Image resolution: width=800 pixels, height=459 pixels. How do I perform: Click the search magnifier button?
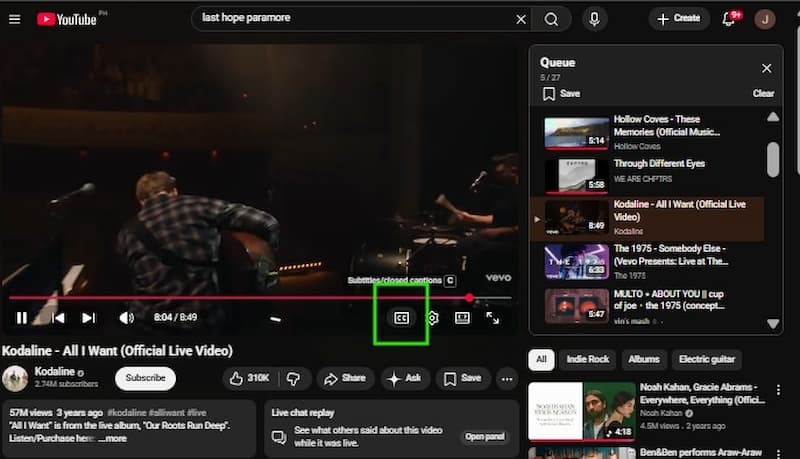point(551,19)
